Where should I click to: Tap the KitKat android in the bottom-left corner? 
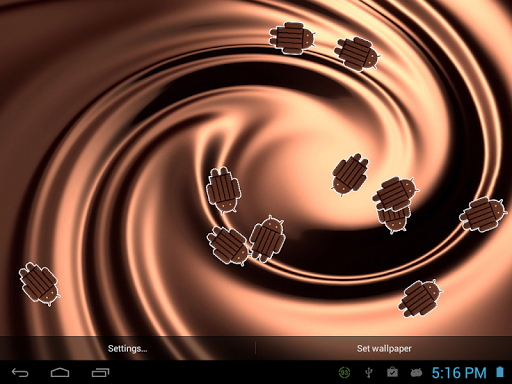tap(39, 284)
